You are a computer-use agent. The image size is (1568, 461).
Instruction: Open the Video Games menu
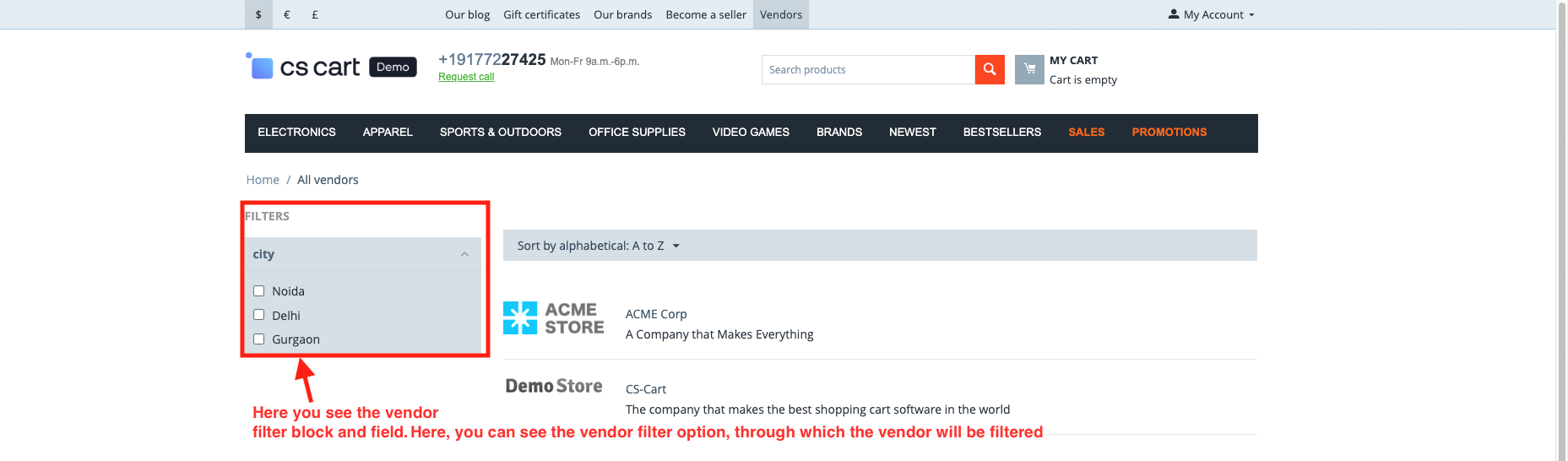pos(751,133)
